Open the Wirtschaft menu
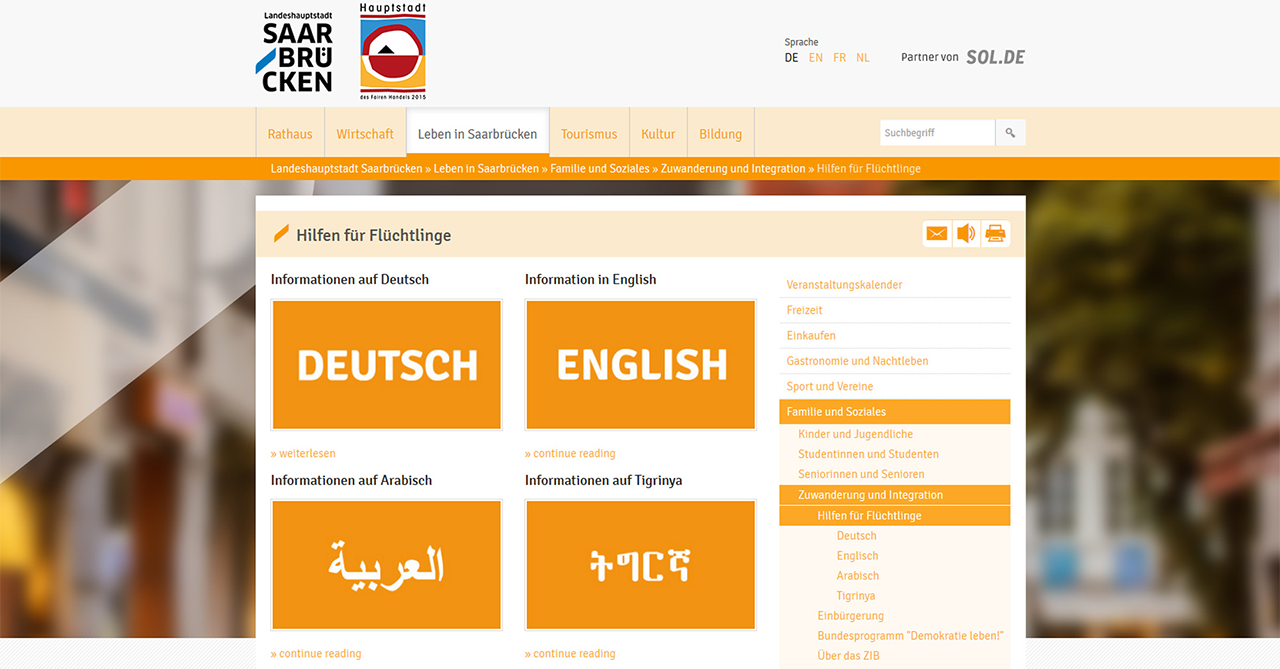This screenshot has height=669, width=1280. pos(365,134)
